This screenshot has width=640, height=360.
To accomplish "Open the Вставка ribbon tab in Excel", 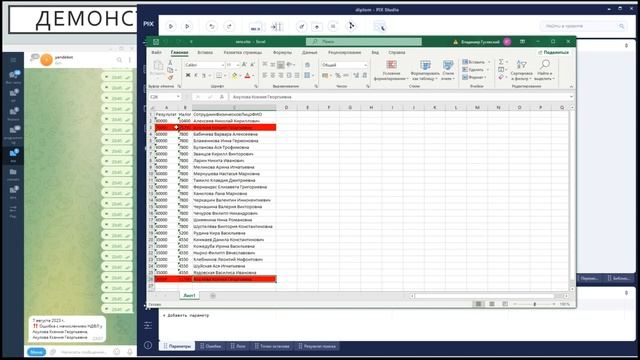I will 205,53.
